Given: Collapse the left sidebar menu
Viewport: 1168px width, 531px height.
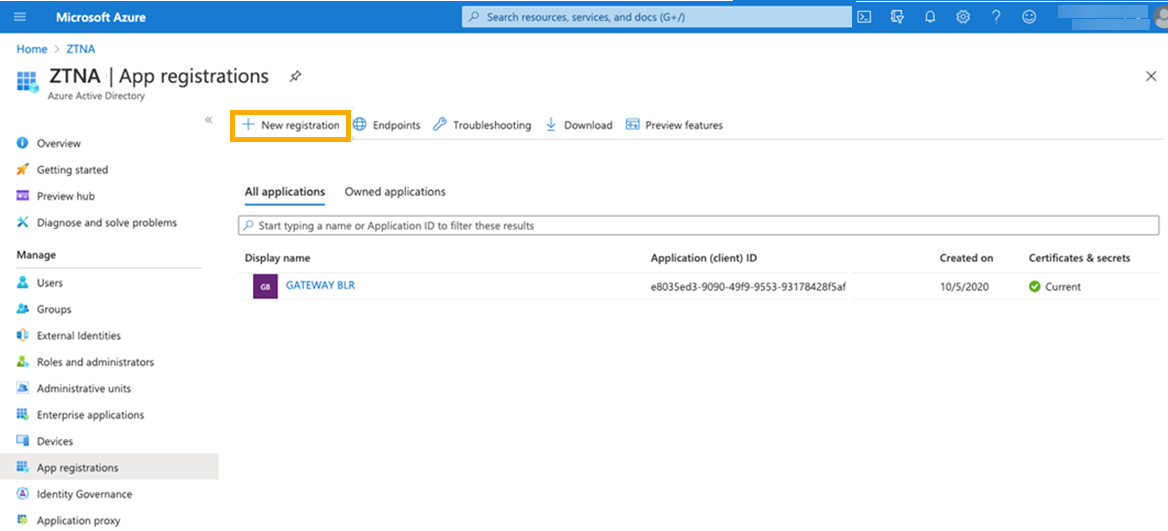Looking at the screenshot, I should click(209, 120).
